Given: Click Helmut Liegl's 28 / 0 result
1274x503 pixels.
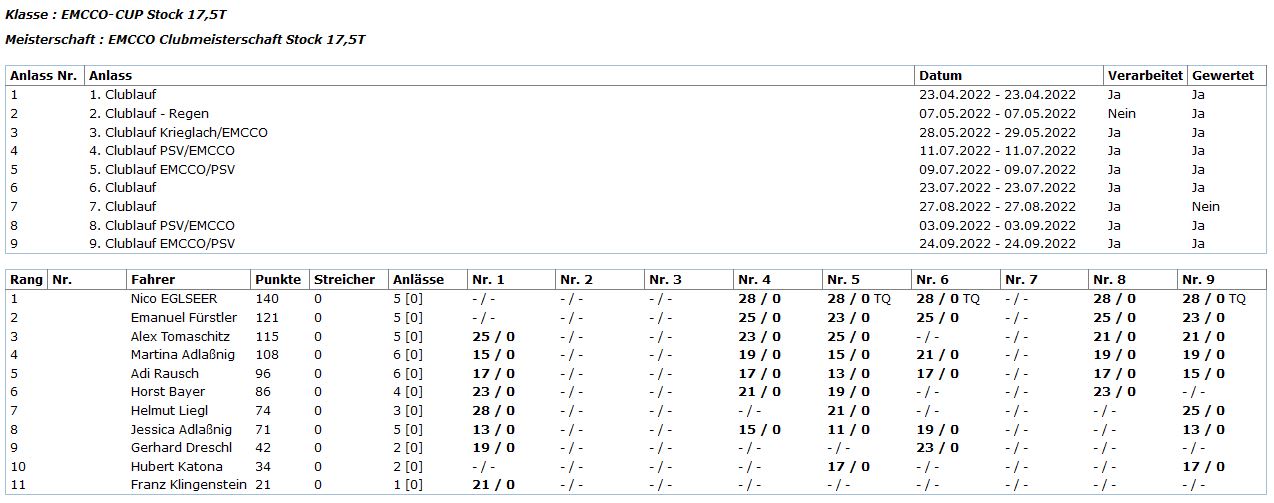Looking at the screenshot, I should coord(493,410).
